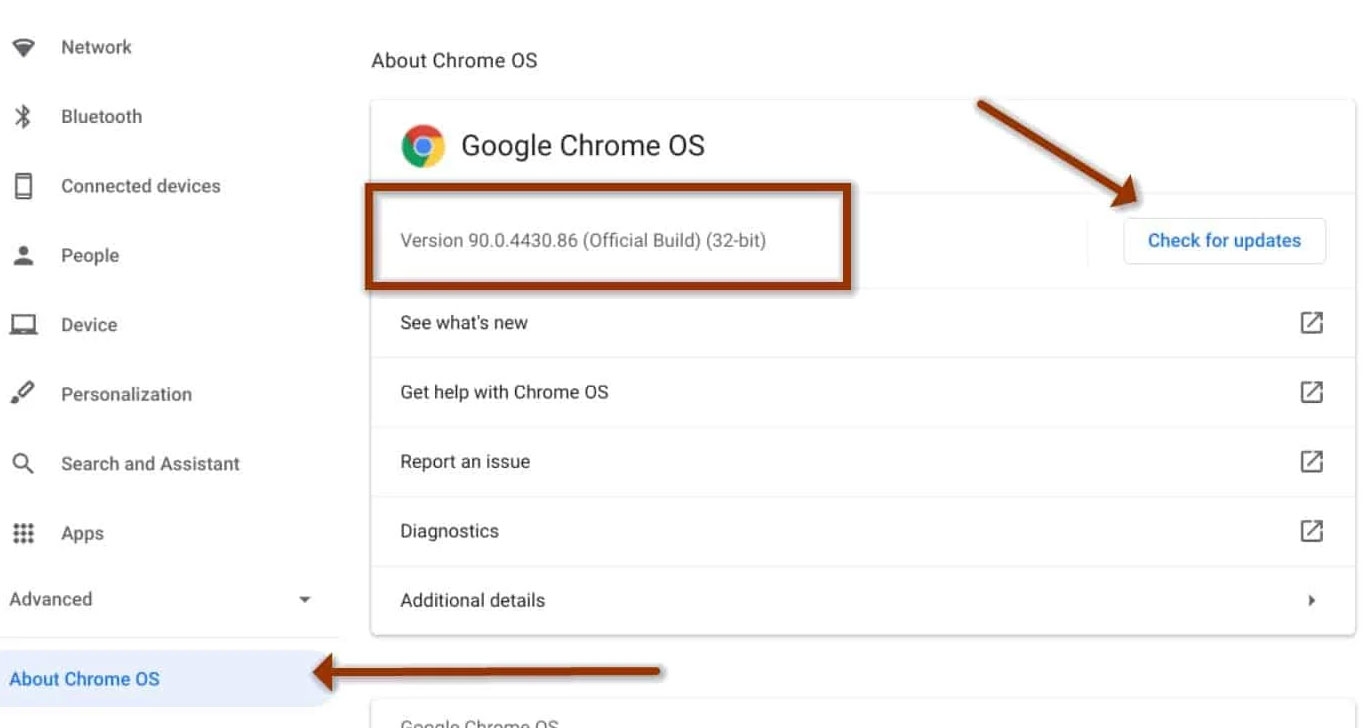Click the Search and Assistant magnifier icon

[23, 464]
